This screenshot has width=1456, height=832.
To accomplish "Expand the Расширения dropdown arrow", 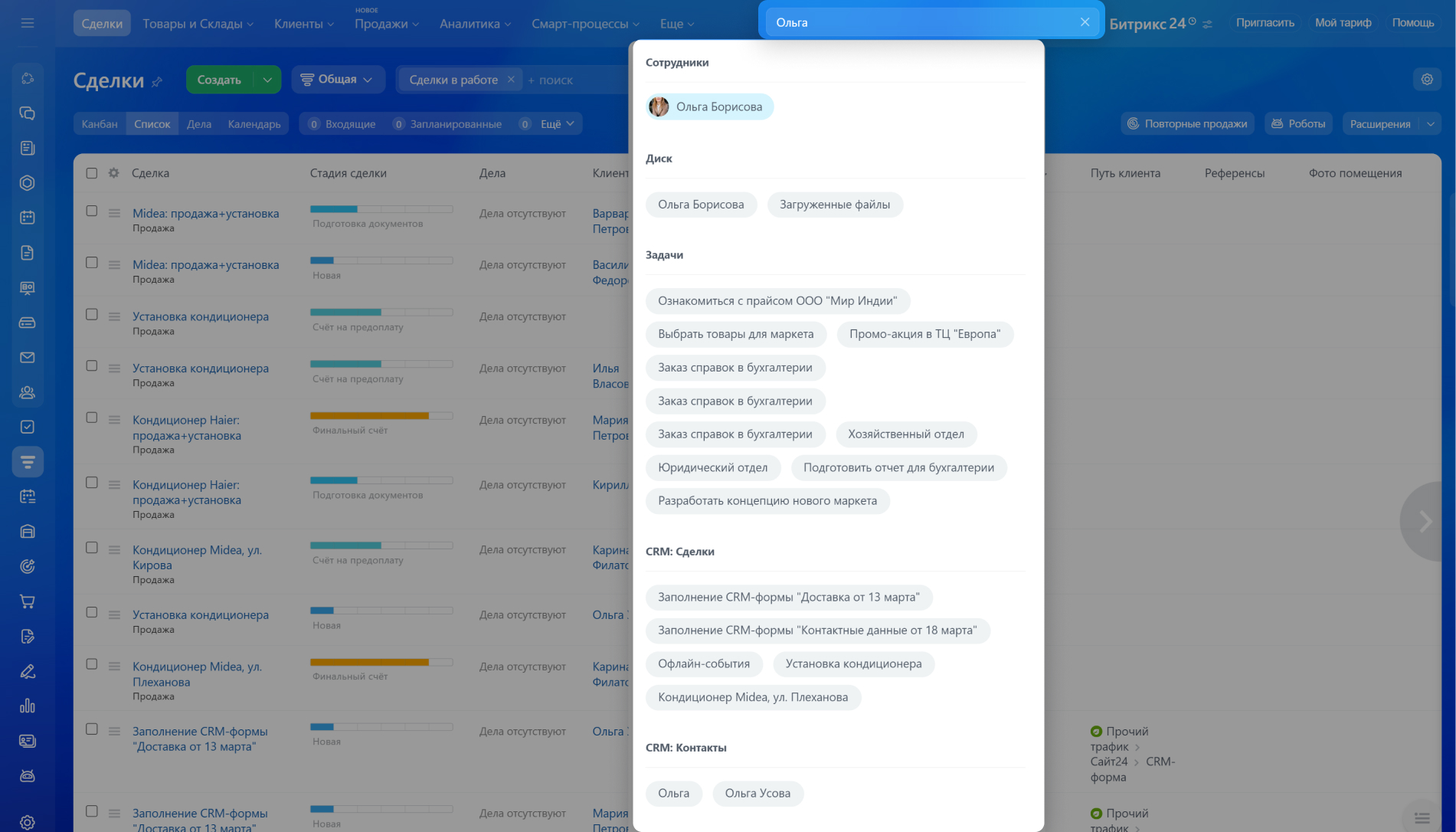I will tap(1430, 124).
